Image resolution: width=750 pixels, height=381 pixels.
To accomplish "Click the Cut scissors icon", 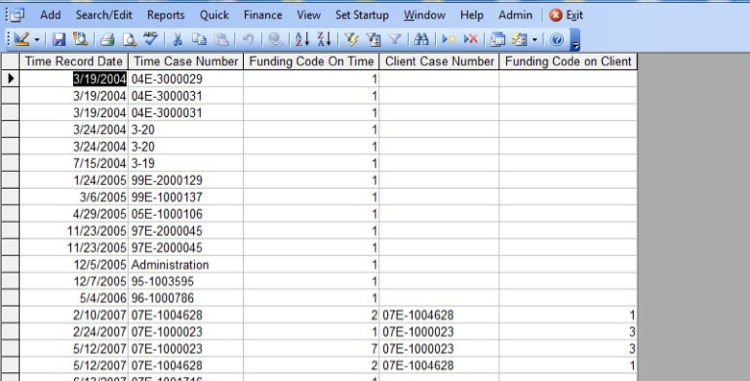I will click(177, 39).
